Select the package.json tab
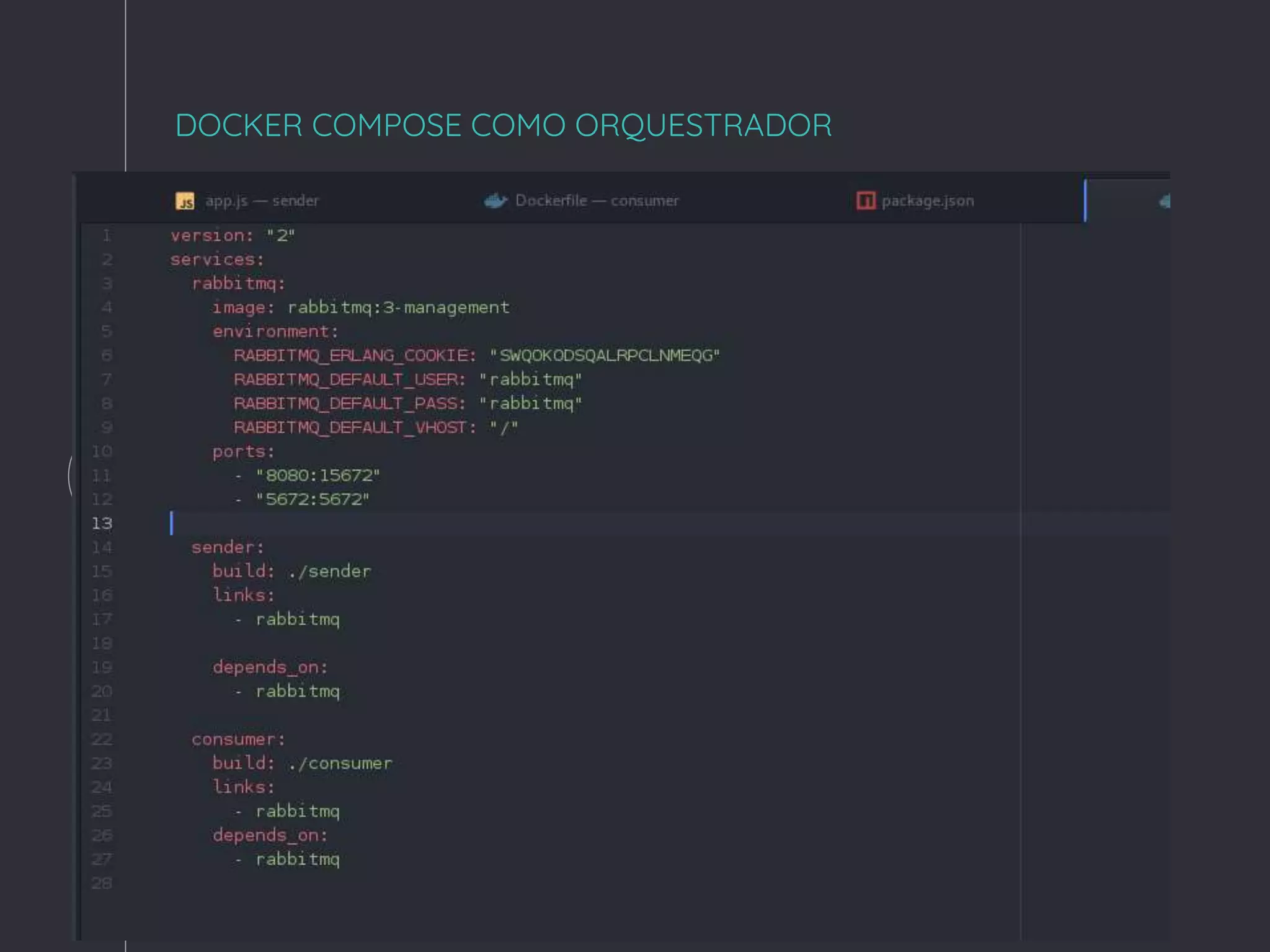 click(915, 201)
